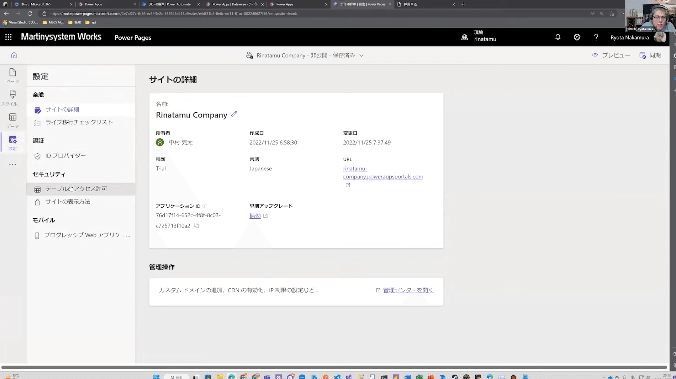
Task: Click the early upgrade link
Action: (x=255, y=216)
